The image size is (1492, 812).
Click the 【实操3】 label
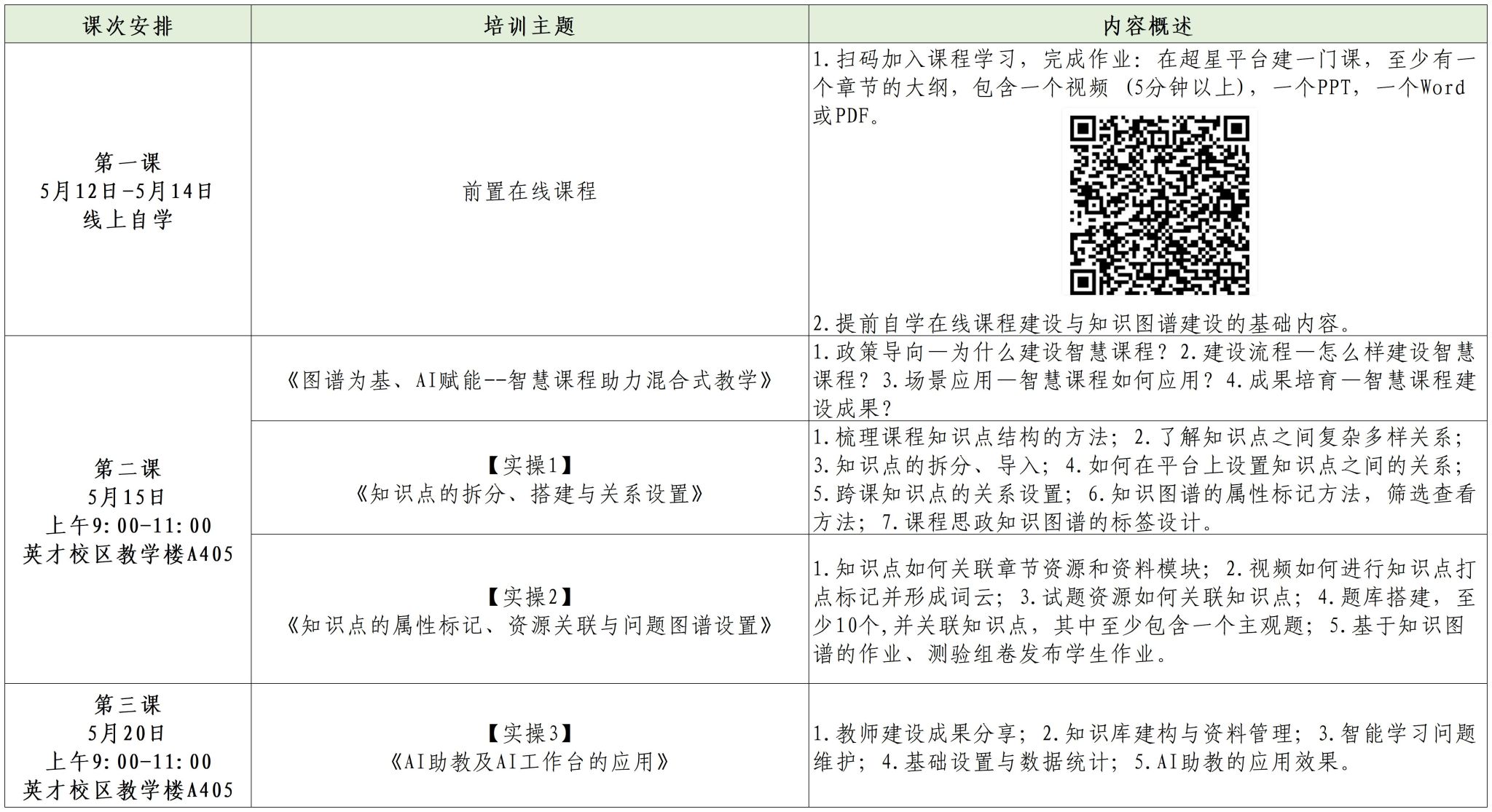[x=530, y=733]
